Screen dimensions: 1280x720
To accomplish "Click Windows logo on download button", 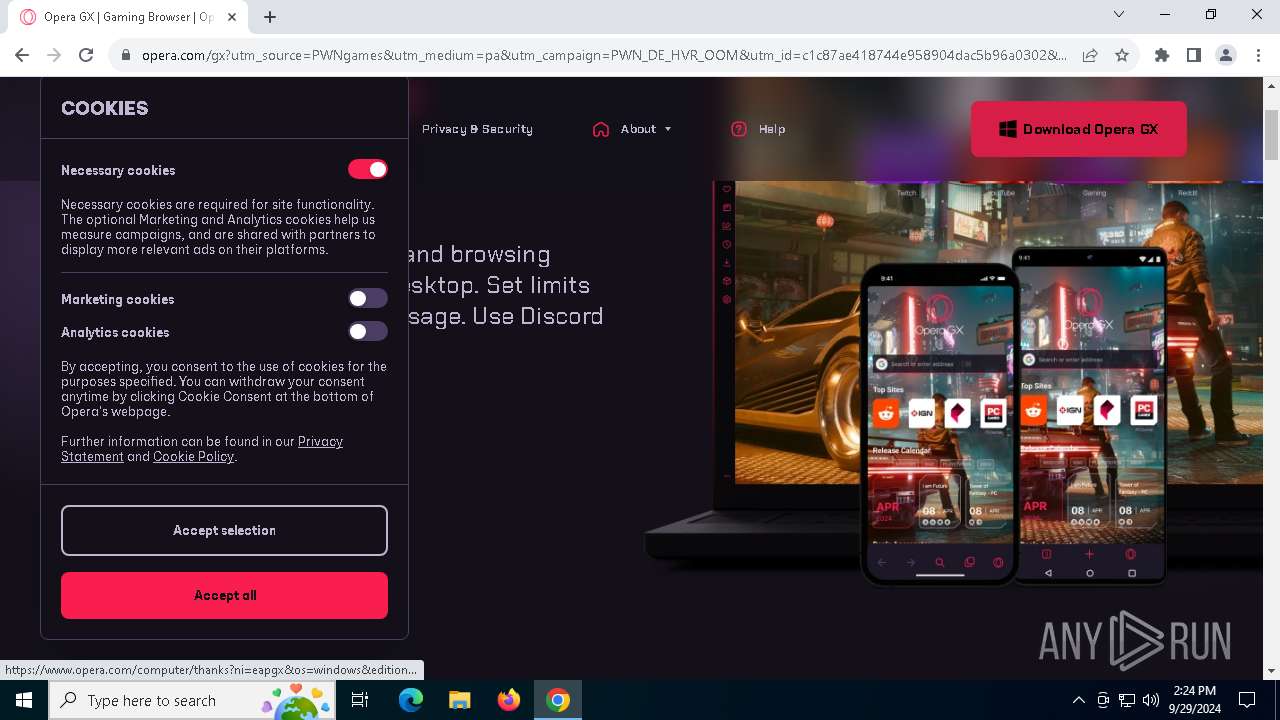I will [x=1008, y=129].
